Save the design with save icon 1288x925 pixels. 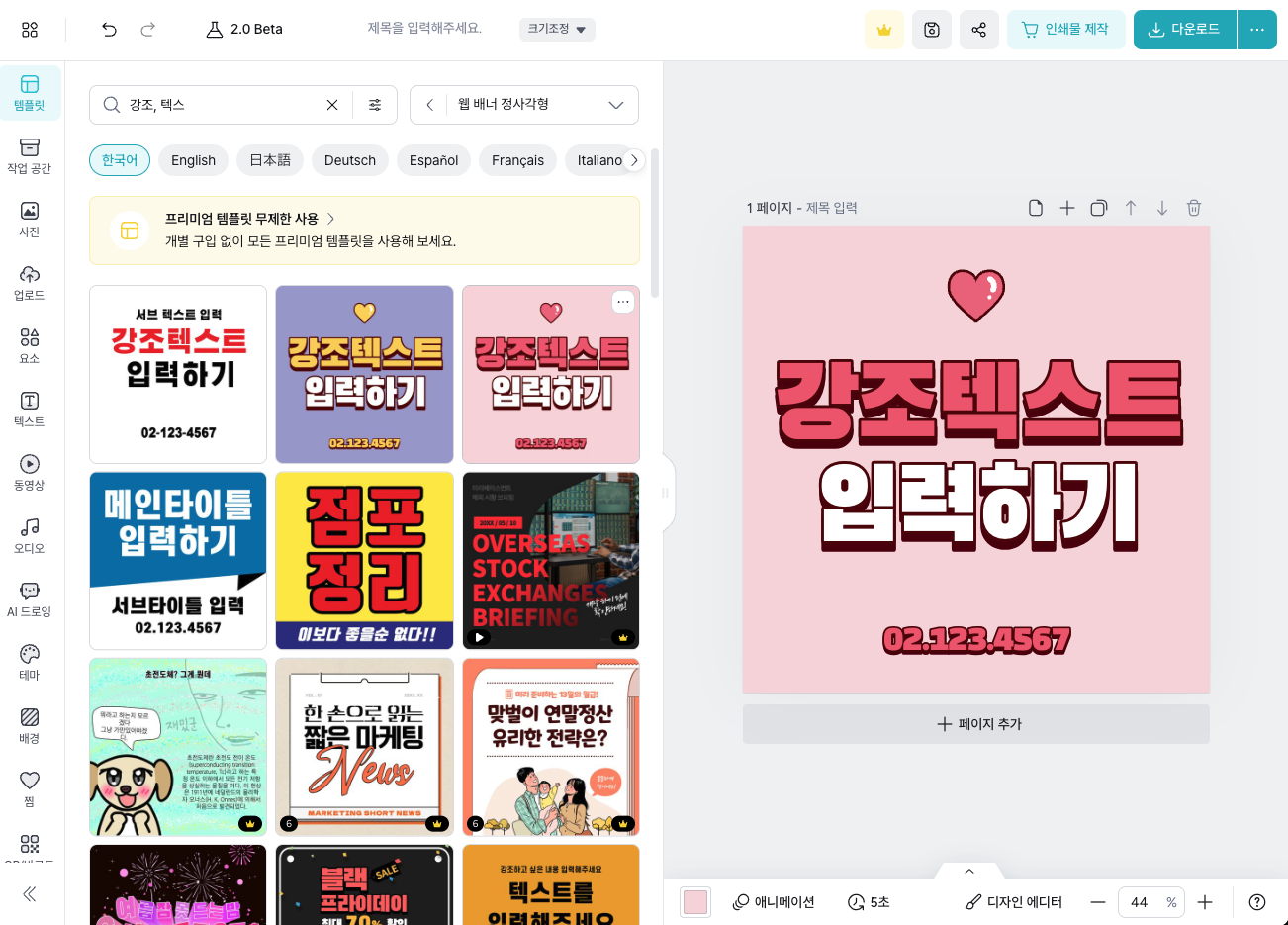click(932, 30)
